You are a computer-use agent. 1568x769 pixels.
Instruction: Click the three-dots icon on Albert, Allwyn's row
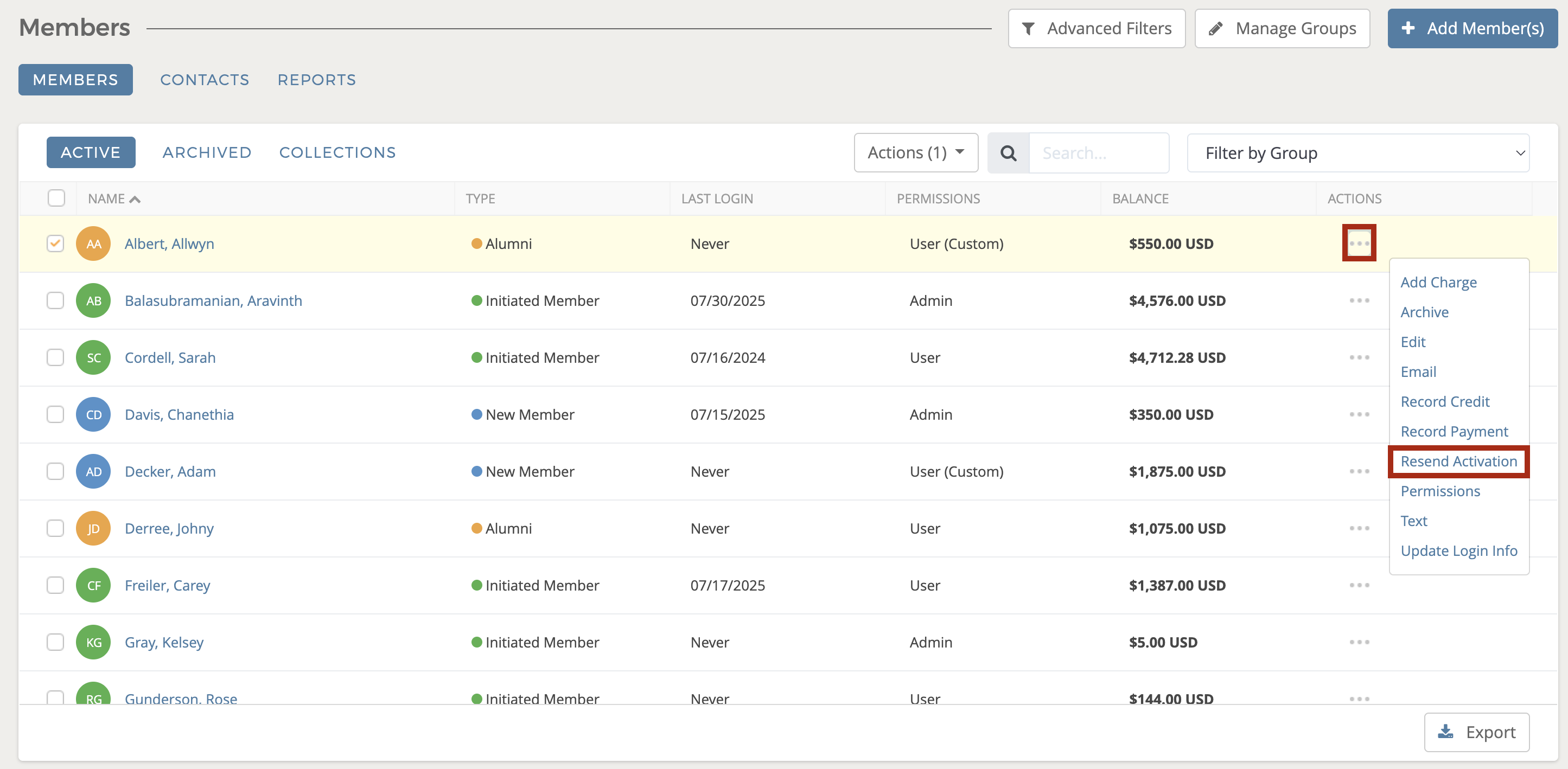click(x=1359, y=243)
